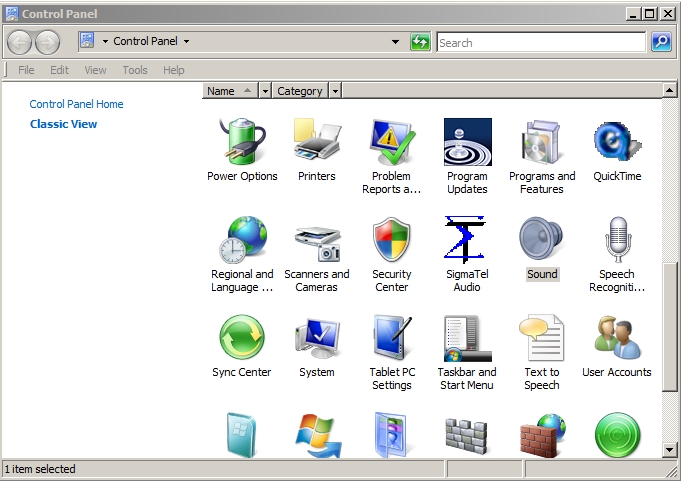
Task: Switch to Classic View
Action: pos(63,124)
